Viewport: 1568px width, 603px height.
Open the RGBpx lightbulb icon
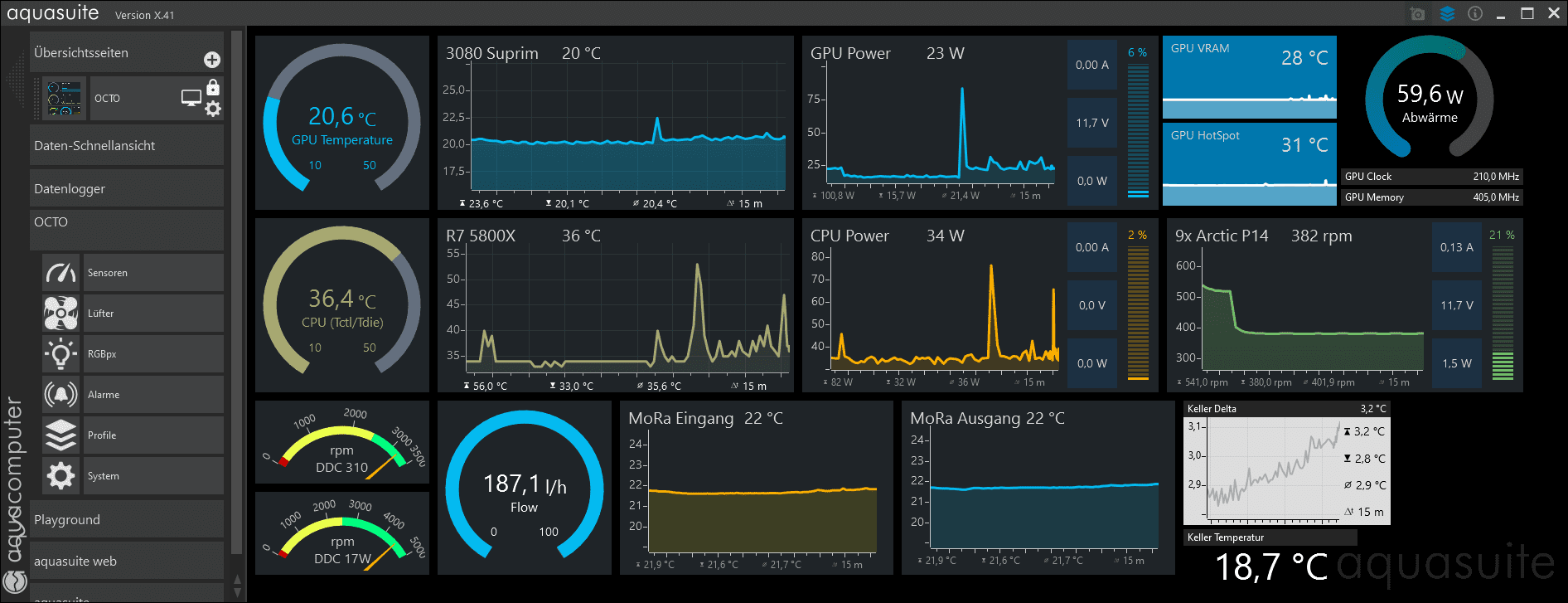point(60,353)
